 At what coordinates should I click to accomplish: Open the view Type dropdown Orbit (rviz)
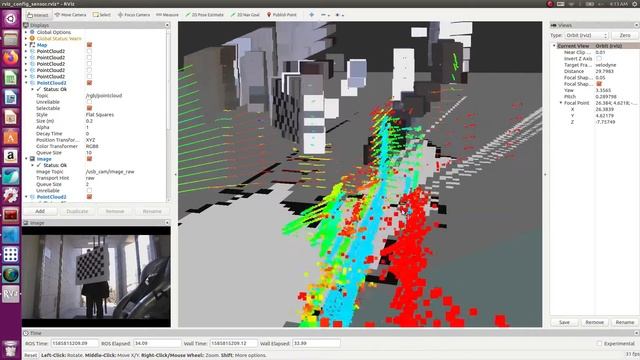click(x=587, y=36)
